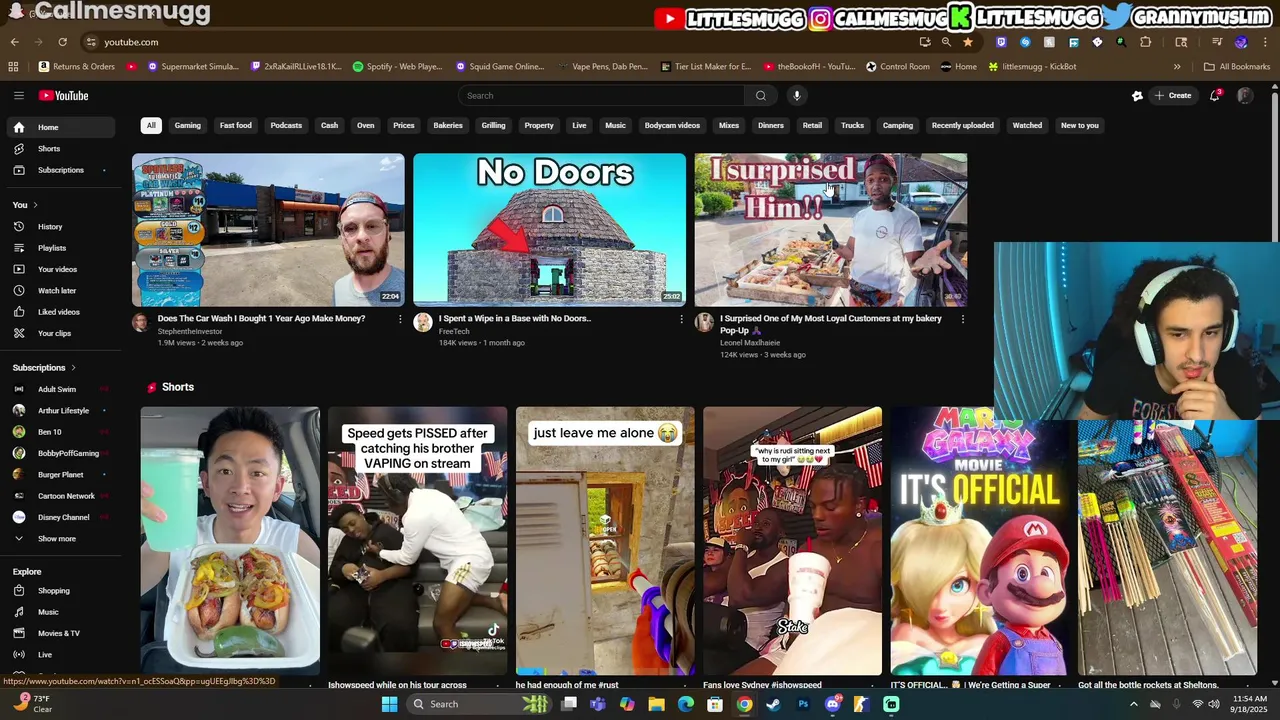Show hidden bookmarks overflow chevron
Viewport: 1280px width, 720px height.
tap(1177, 67)
